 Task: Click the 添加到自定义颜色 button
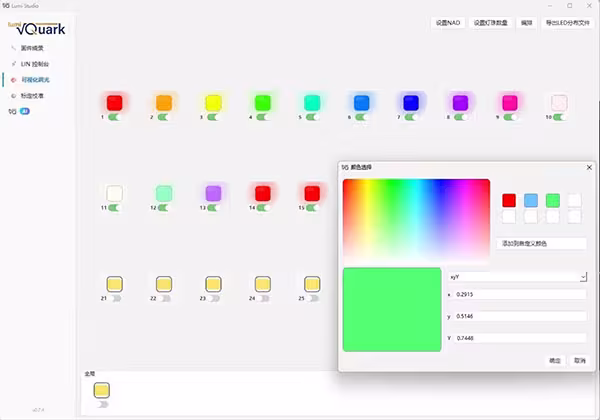pos(541,244)
